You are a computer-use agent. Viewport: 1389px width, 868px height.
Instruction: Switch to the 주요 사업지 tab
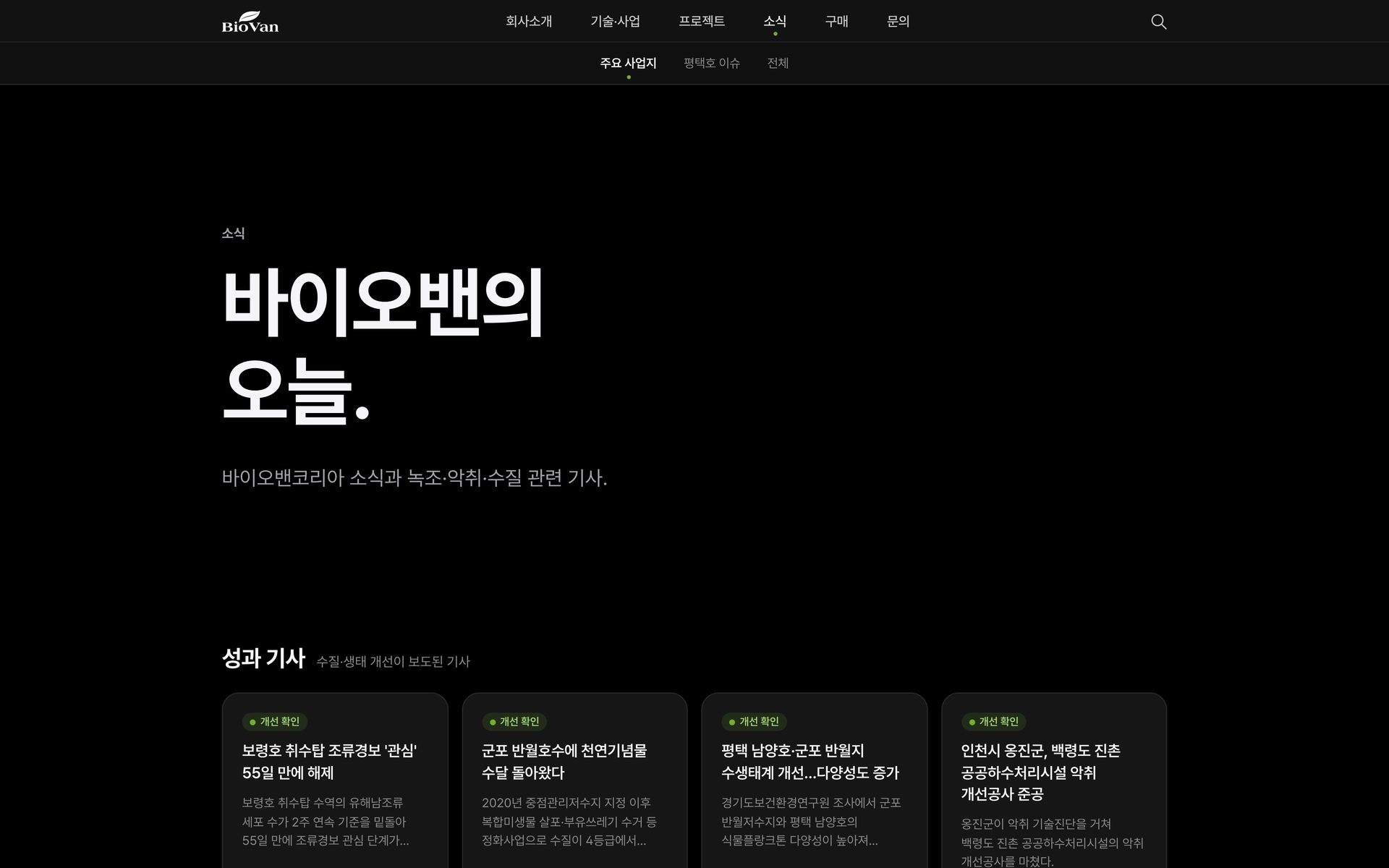[x=628, y=63]
